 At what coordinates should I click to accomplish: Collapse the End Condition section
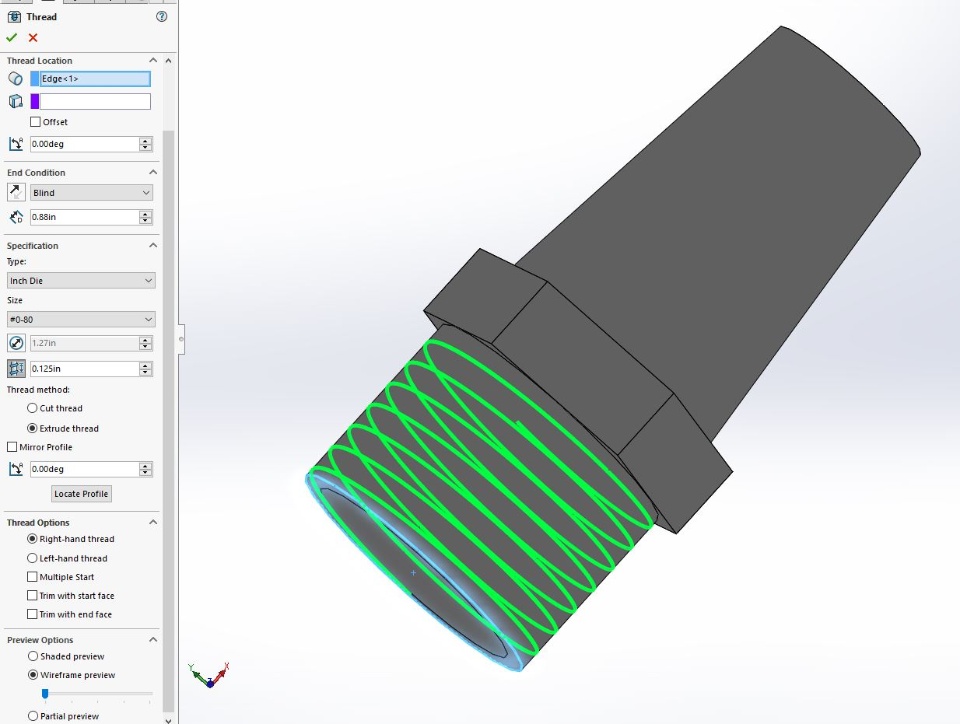point(153,172)
